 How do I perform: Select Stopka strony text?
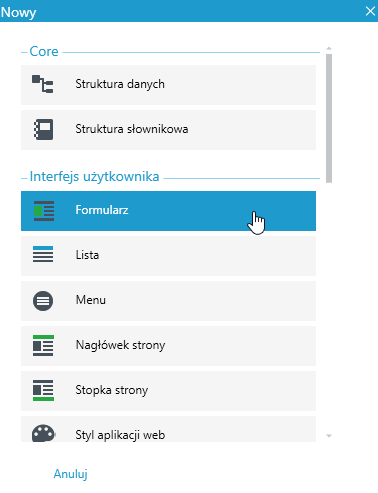click(112, 390)
